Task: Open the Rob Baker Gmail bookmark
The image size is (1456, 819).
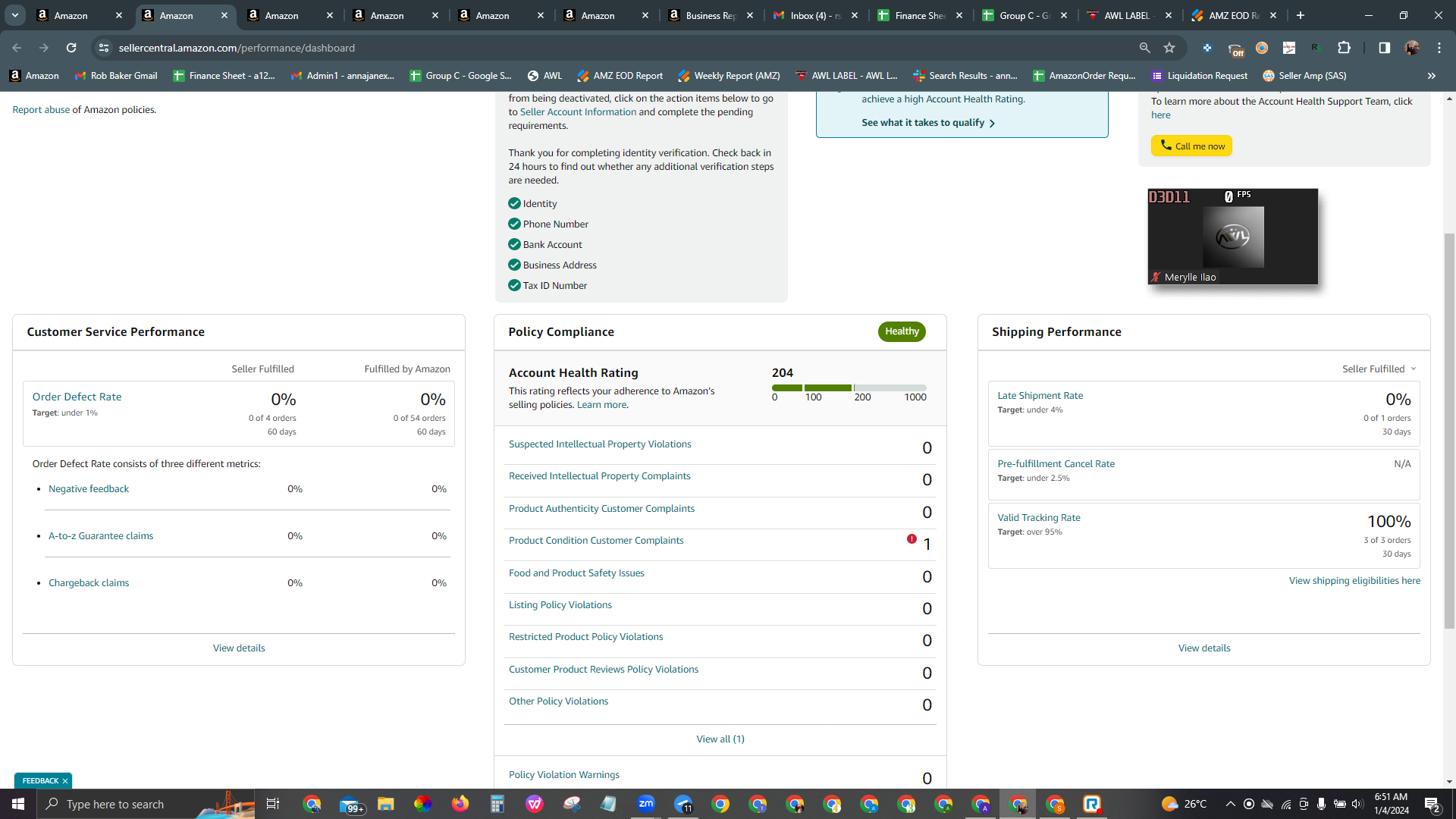Action: pos(116,76)
